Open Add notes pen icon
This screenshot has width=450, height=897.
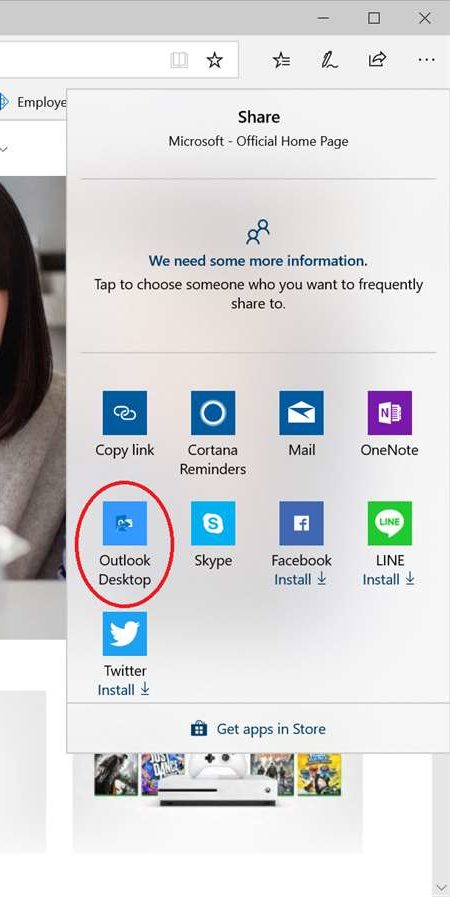coord(329,60)
